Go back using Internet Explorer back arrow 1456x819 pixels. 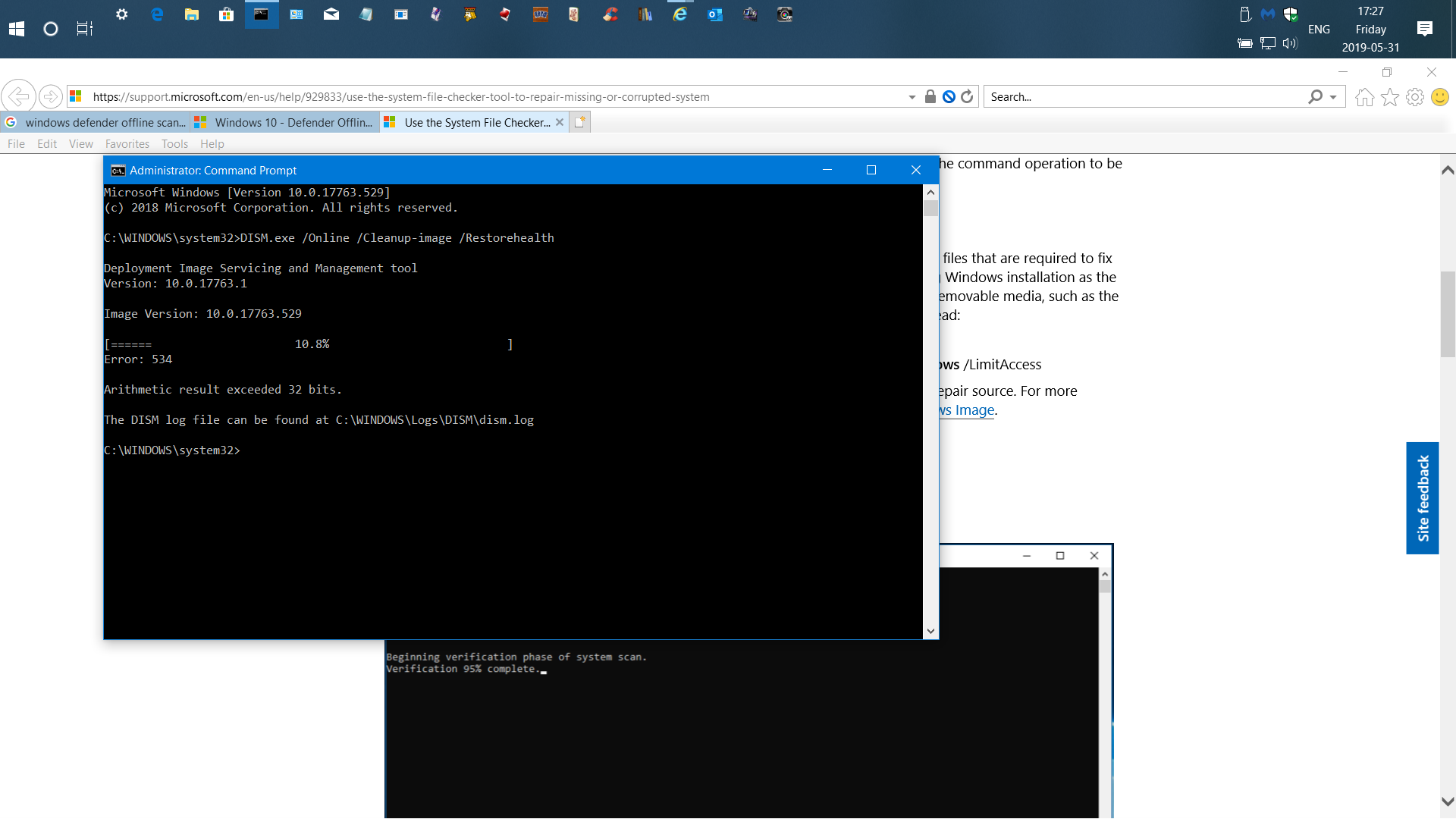18,97
